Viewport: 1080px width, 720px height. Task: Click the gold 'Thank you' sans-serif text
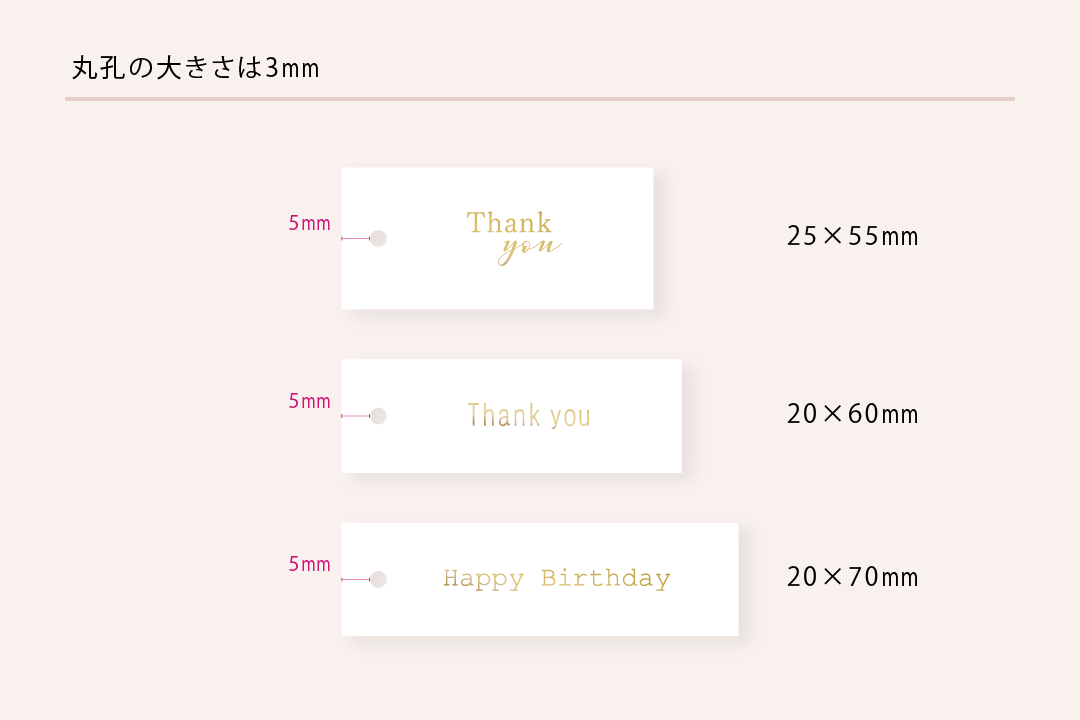click(529, 416)
